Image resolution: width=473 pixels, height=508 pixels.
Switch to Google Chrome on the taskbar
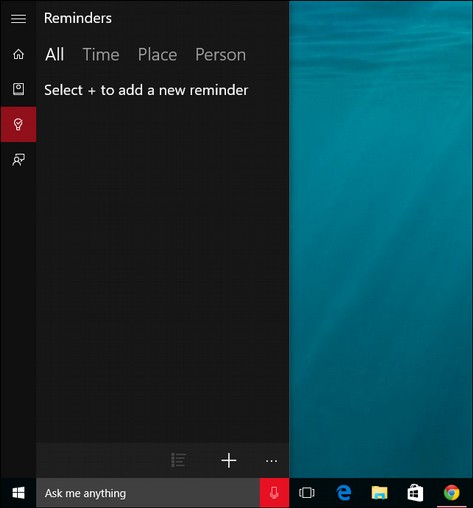(x=451, y=493)
